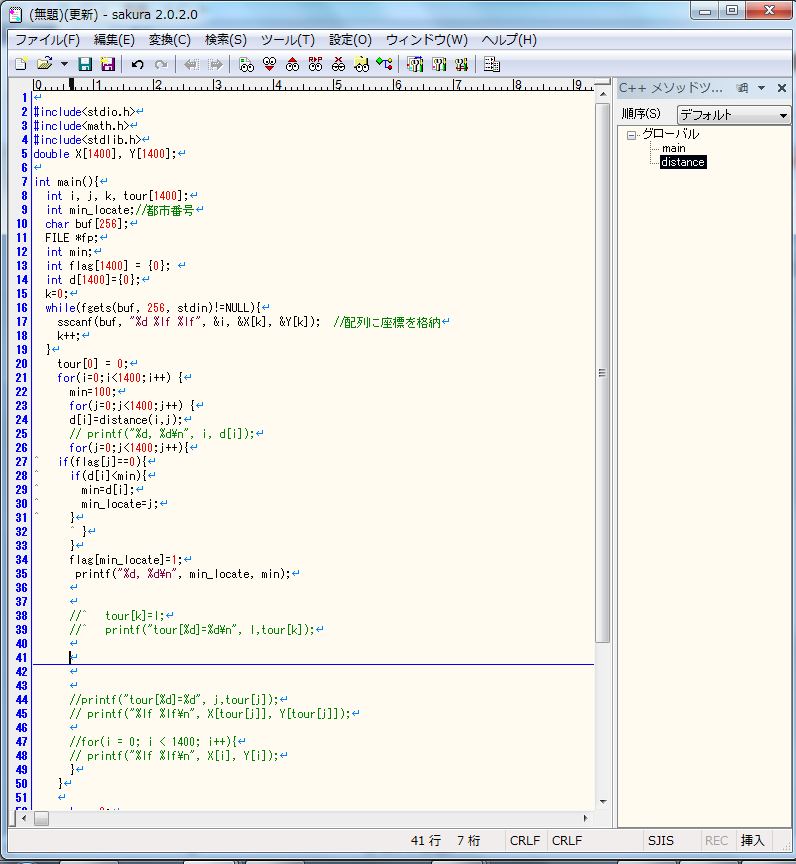
Task: Open the recent files dropdown arrow
Action: tap(64, 64)
